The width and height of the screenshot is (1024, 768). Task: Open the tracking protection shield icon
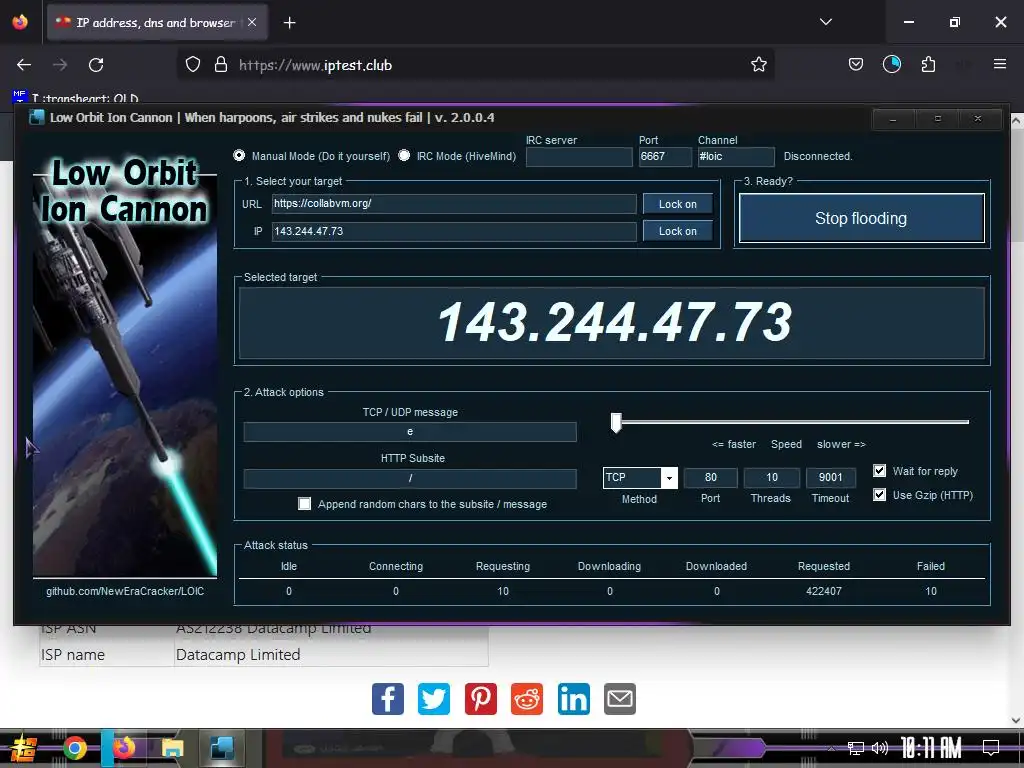(x=193, y=65)
